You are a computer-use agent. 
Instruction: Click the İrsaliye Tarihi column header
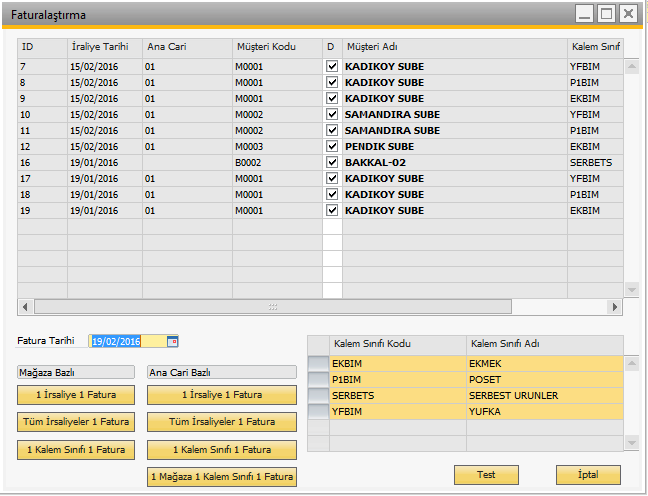pyautogui.click(x=104, y=47)
